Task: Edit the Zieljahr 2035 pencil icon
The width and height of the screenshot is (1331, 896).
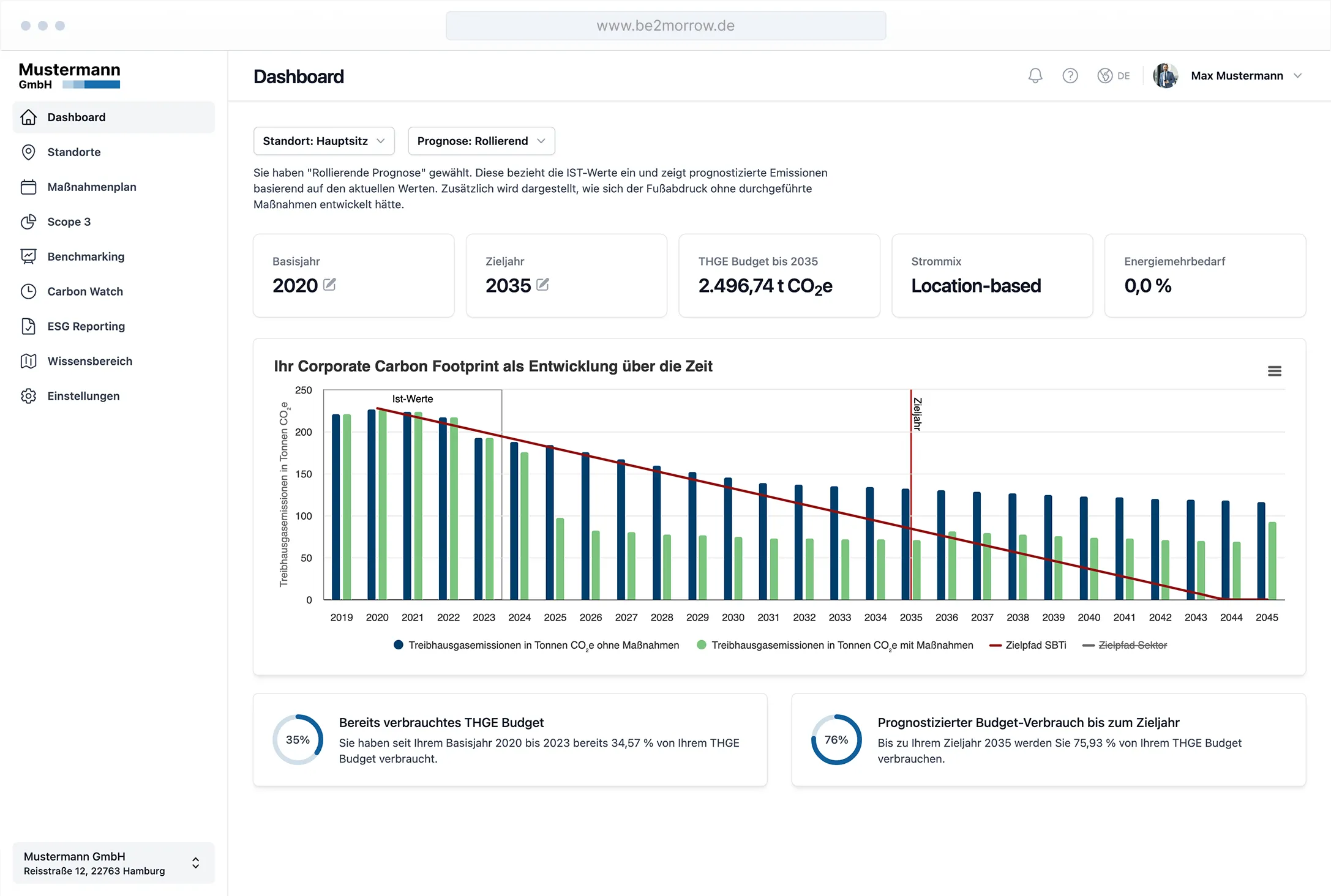Action: [x=542, y=285]
